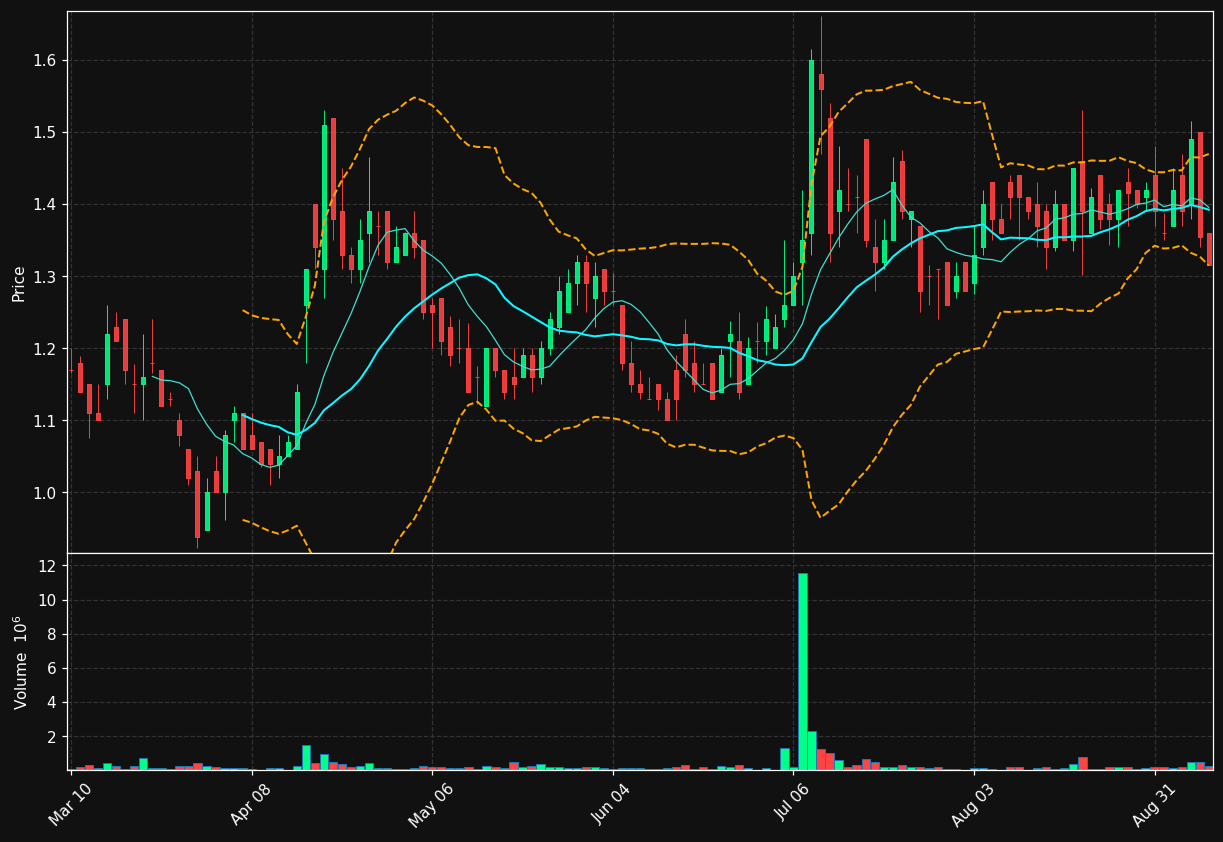1223x842 pixels.
Task: Click the Mar 10 date label
Action: tap(70, 804)
